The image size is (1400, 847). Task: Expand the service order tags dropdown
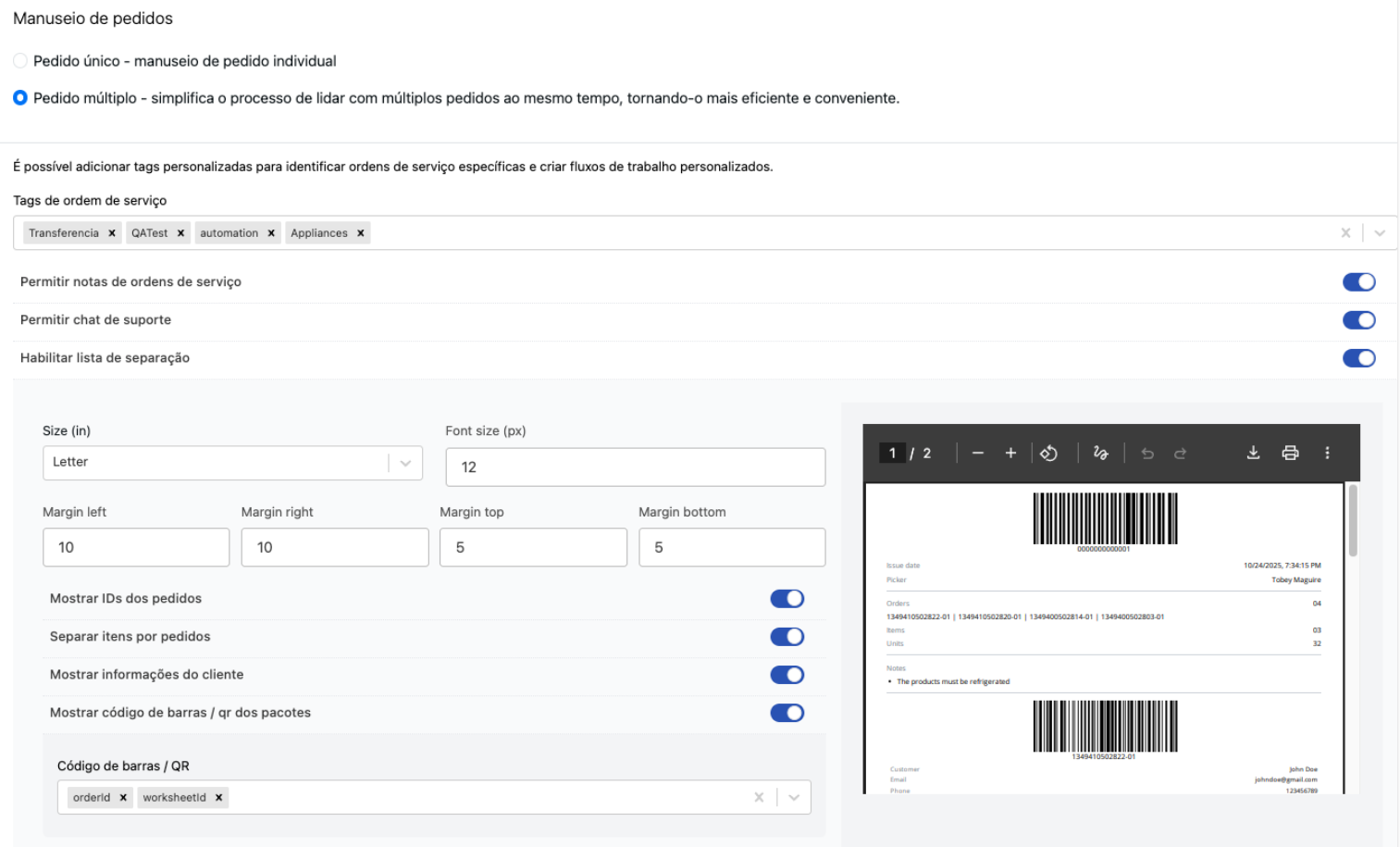(1380, 233)
